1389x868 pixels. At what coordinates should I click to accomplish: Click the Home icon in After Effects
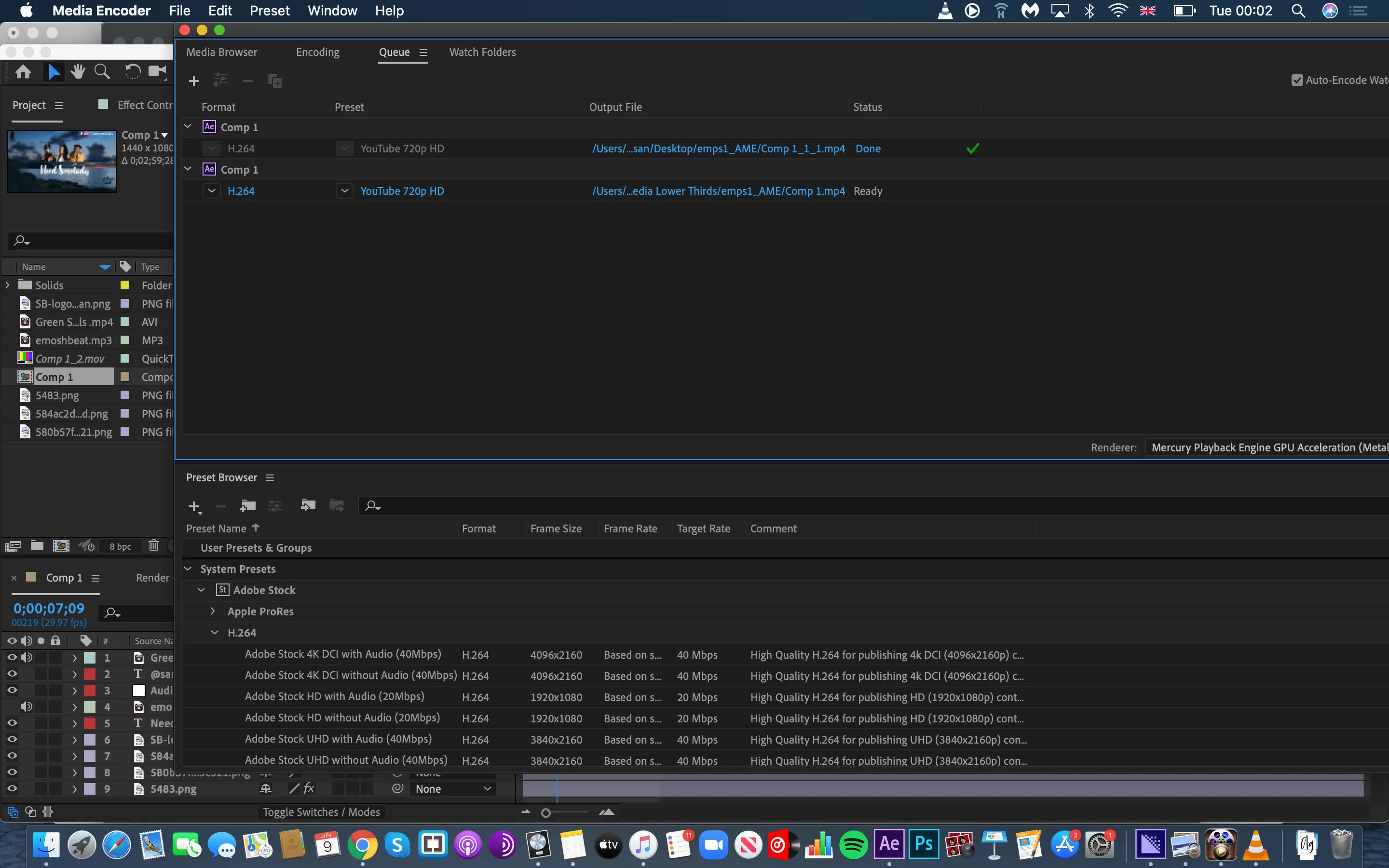click(x=23, y=72)
